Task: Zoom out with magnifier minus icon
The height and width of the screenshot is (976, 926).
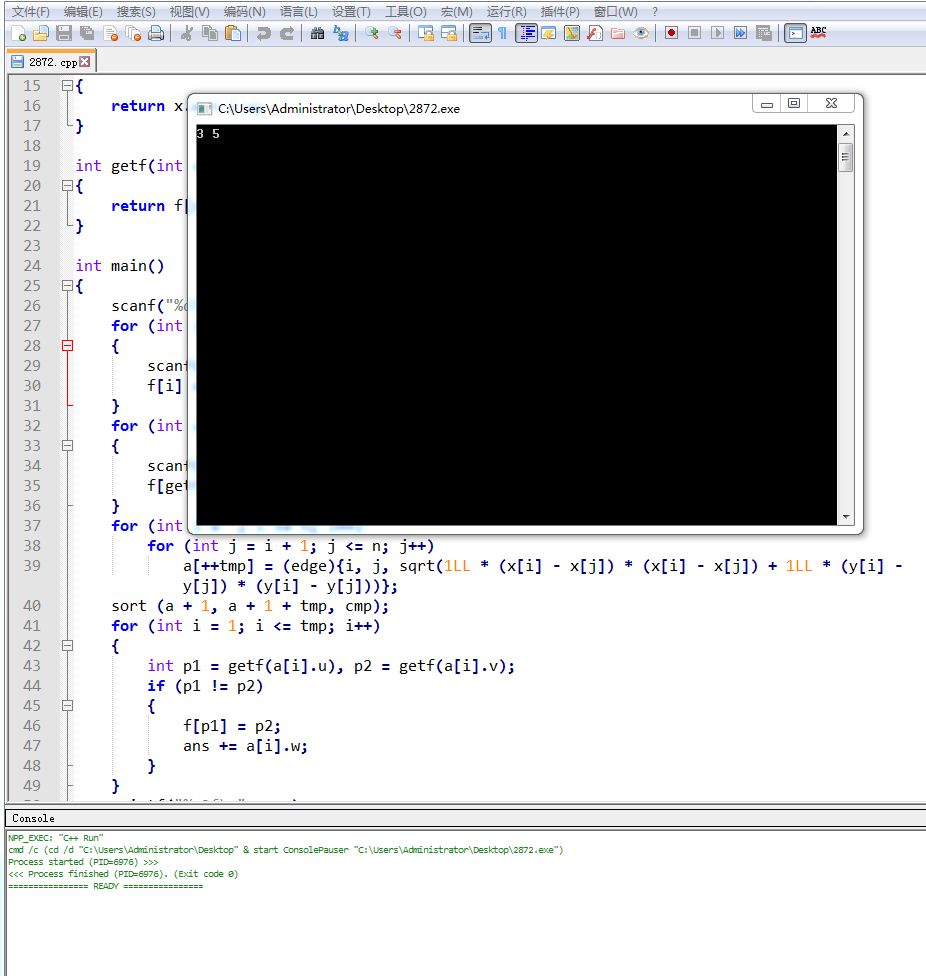Action: 395,33
